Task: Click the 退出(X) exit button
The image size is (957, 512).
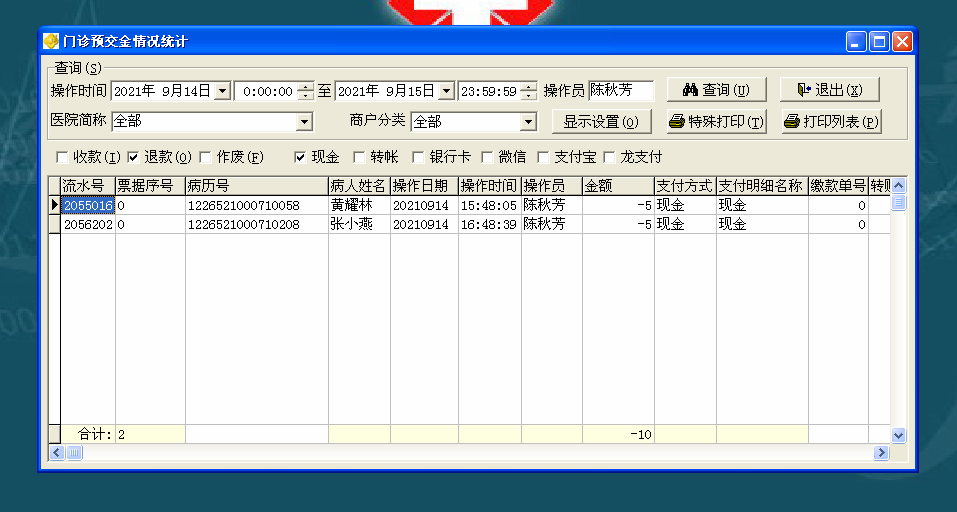Action: coord(830,90)
